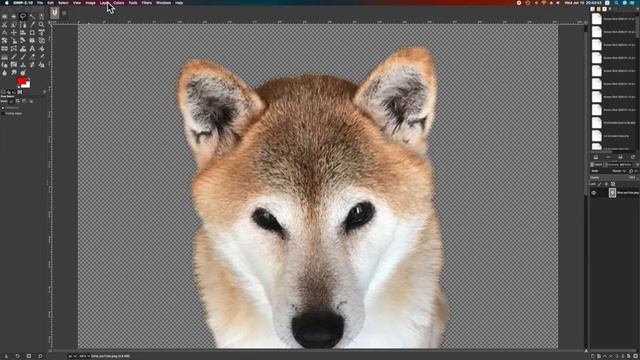The height and width of the screenshot is (360, 640).
Task: Select the Foreground Select tool
Action: tap(13, 24)
